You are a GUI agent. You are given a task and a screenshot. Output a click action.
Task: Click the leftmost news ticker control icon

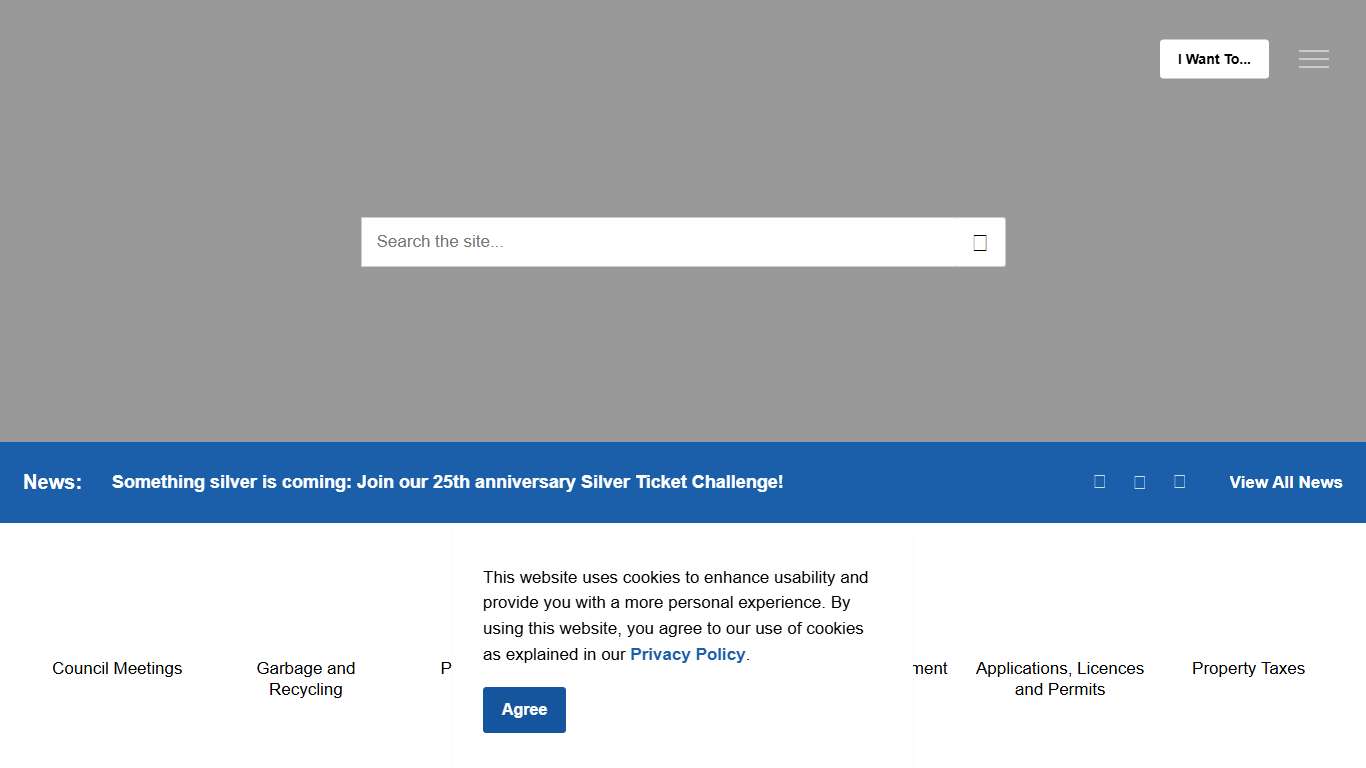(x=1099, y=482)
